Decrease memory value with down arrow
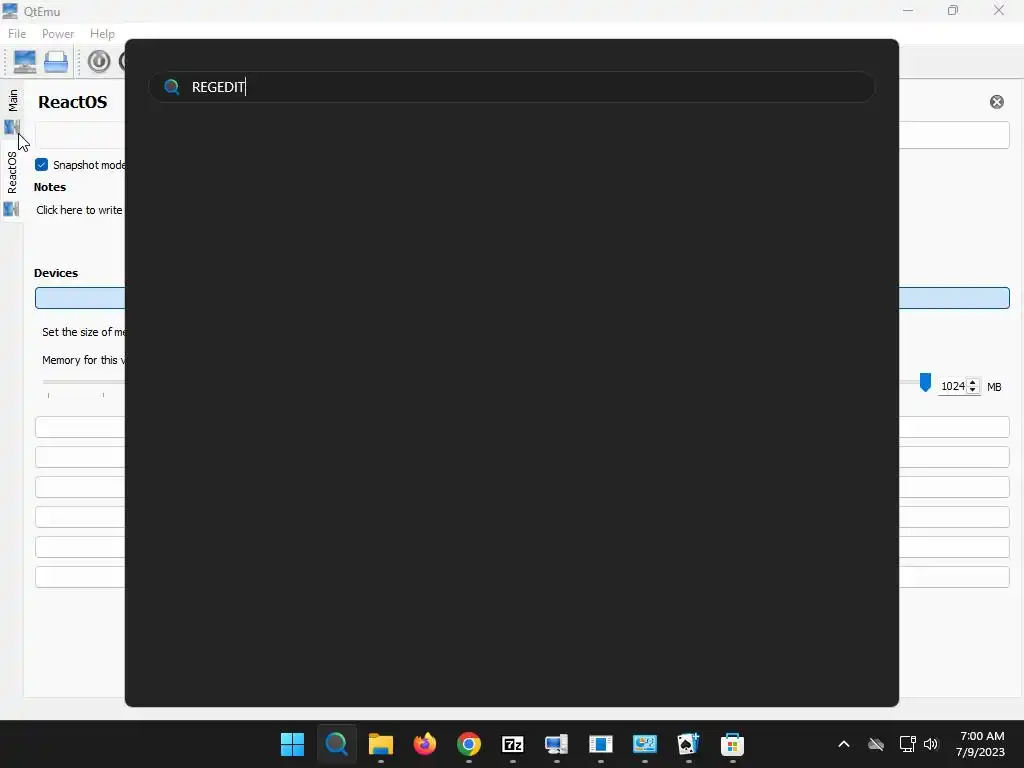Image resolution: width=1024 pixels, height=768 pixels. (972, 390)
